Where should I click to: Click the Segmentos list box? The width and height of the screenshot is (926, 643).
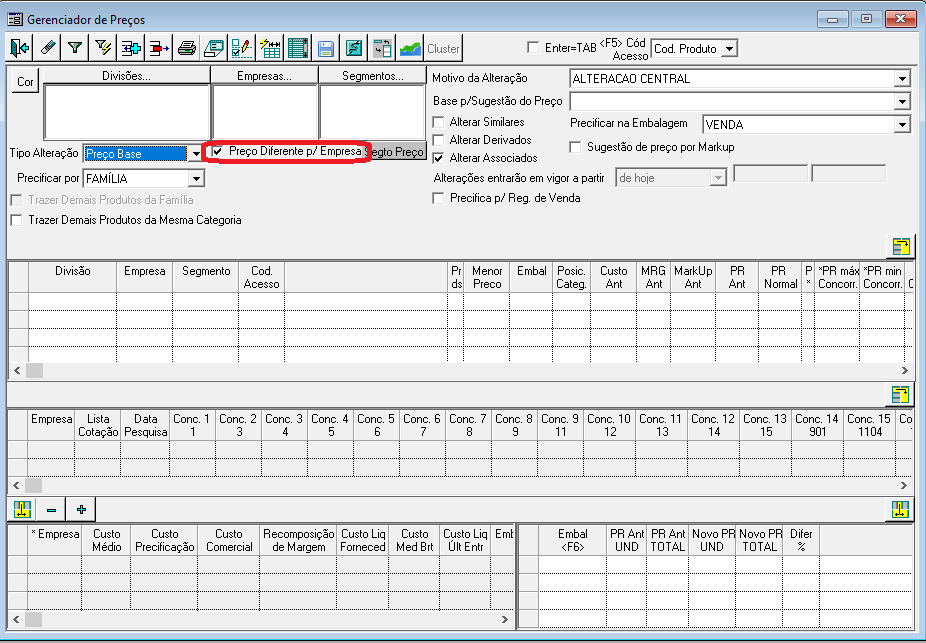point(372,112)
